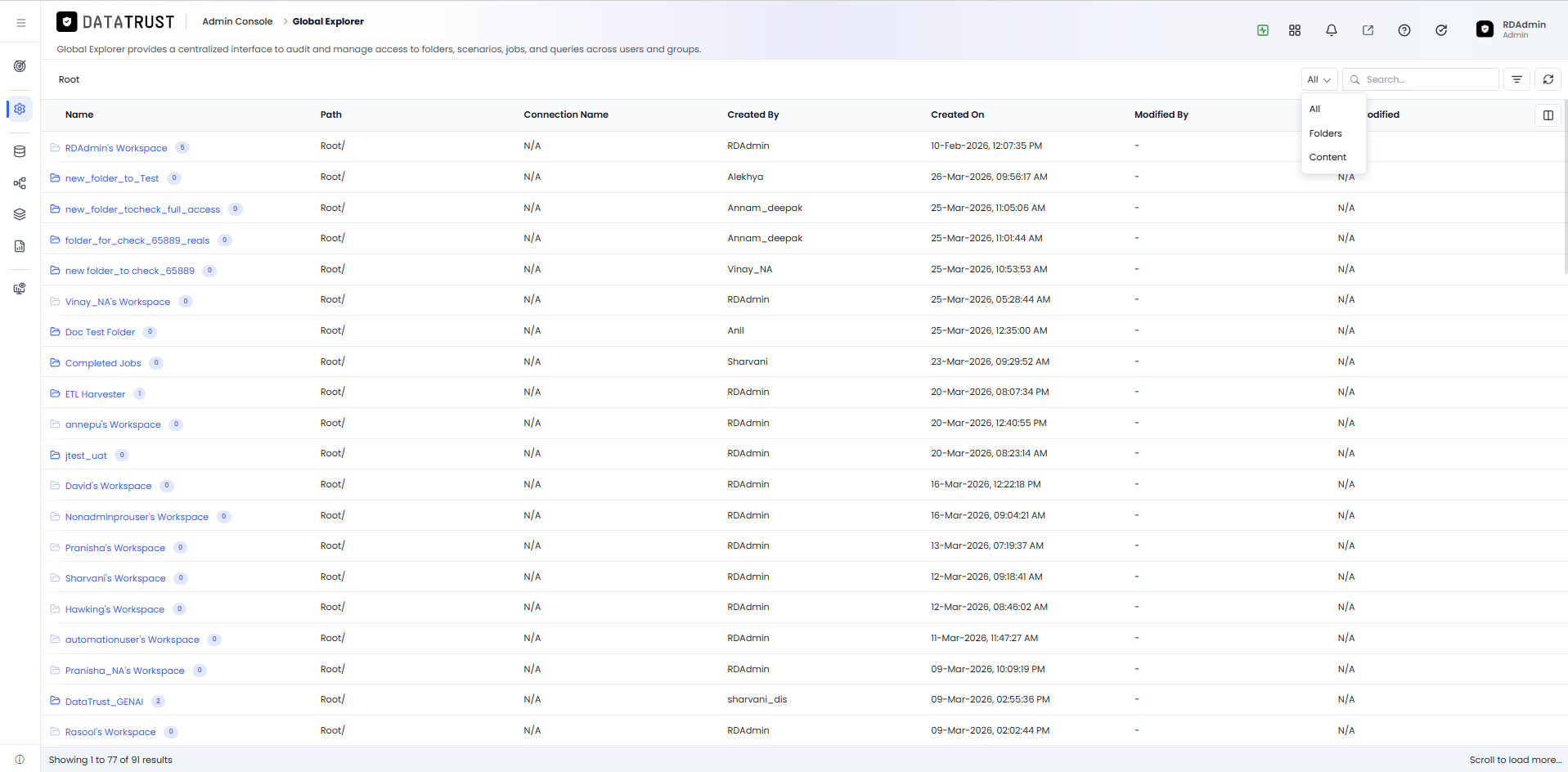
Task: Open the monitor users icon in the sidebar
Action: (20, 289)
